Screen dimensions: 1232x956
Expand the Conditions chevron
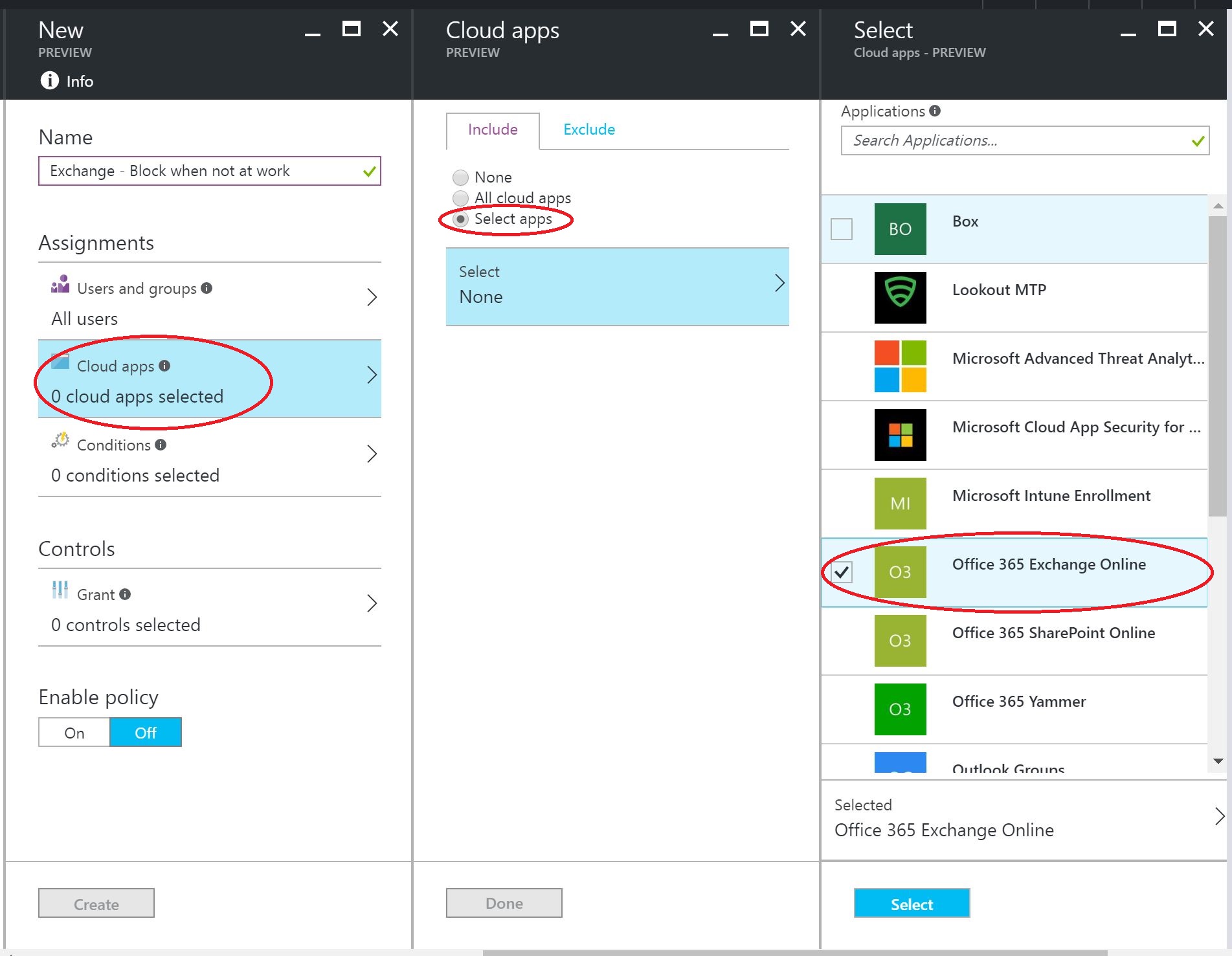[x=372, y=454]
